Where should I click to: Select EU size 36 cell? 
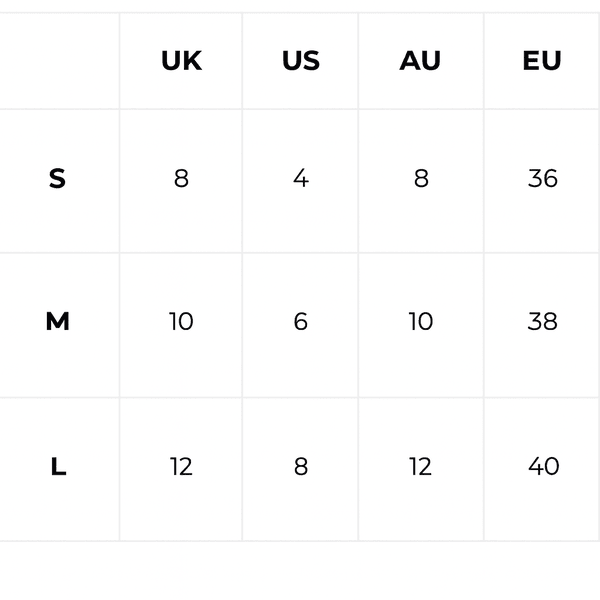pos(542,179)
